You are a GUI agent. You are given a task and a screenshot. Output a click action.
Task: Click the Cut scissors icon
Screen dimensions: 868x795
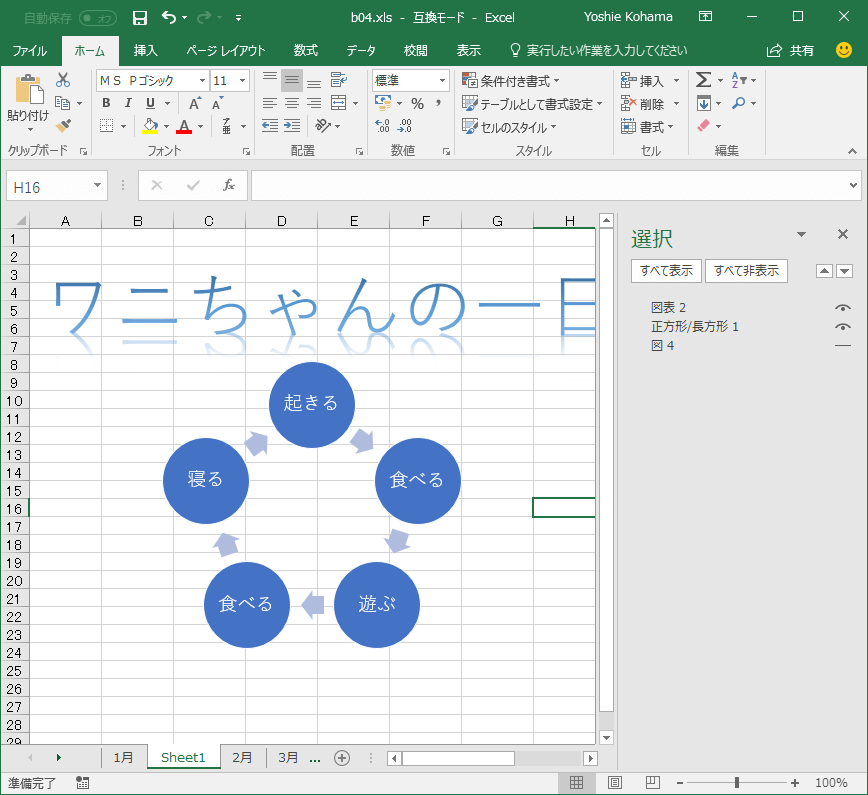click(63, 80)
